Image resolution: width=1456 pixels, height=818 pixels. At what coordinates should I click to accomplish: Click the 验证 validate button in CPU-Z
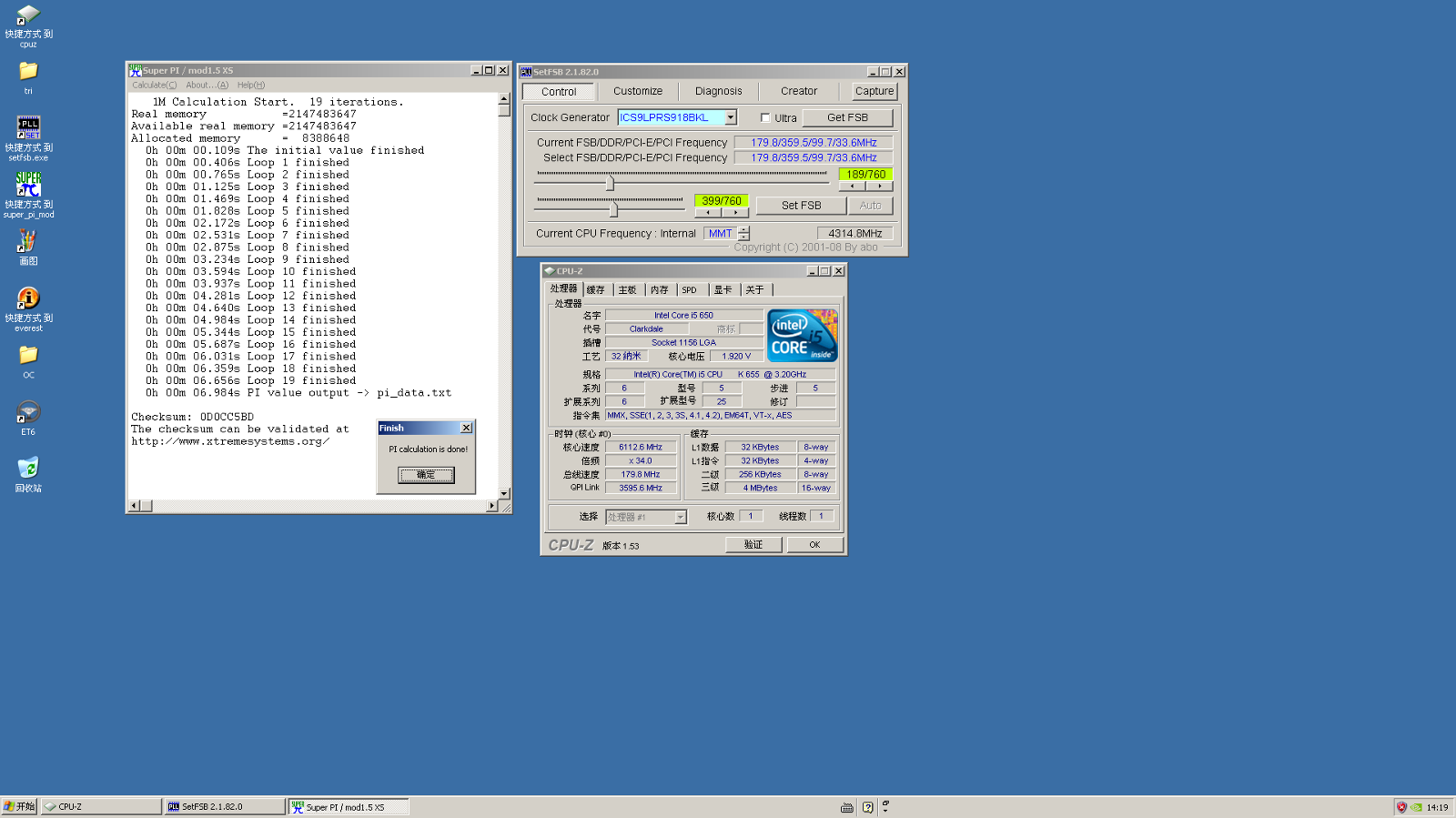pyautogui.click(x=753, y=545)
